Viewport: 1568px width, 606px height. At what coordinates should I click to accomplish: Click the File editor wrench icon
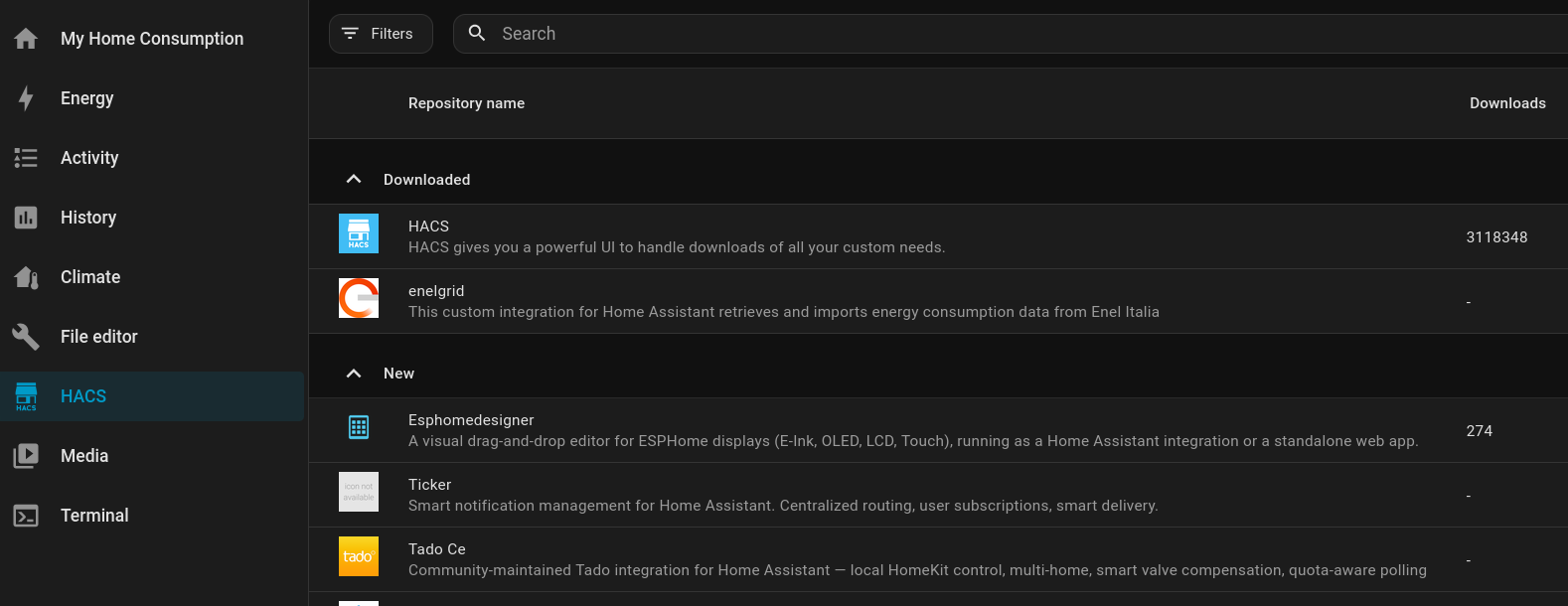(26, 337)
